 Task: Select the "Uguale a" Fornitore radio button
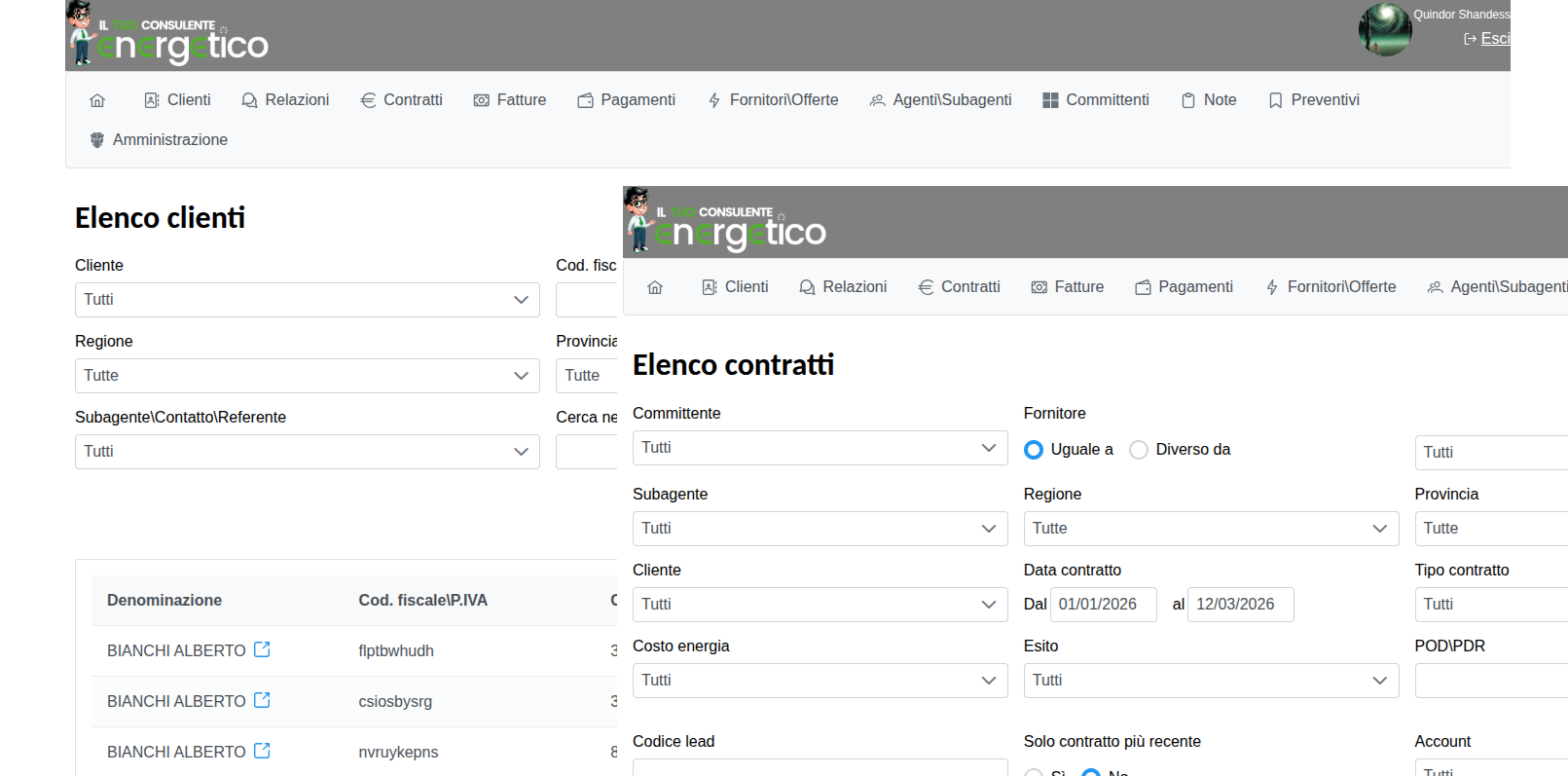(1034, 450)
